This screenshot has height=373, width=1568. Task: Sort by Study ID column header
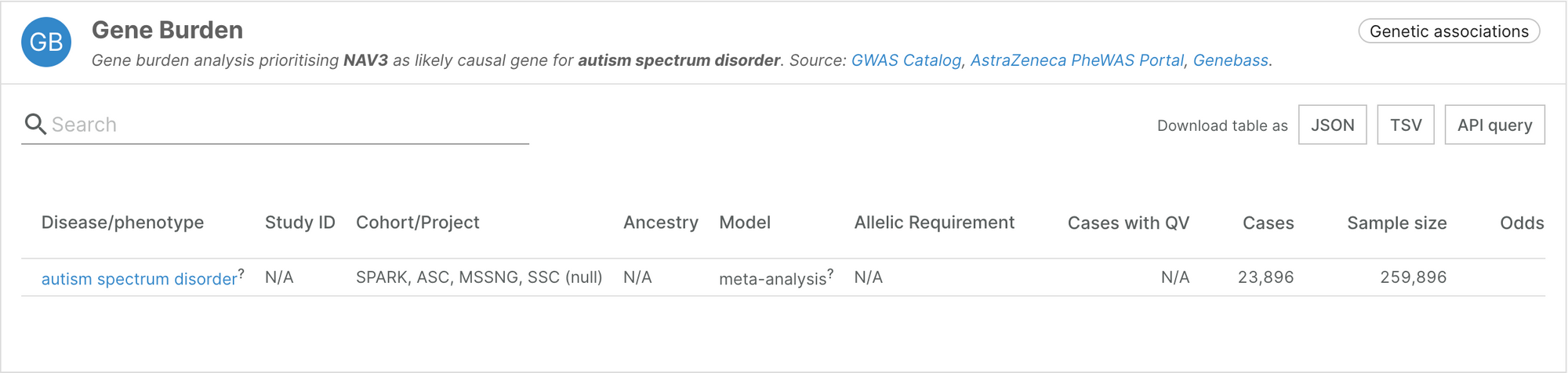point(300,223)
